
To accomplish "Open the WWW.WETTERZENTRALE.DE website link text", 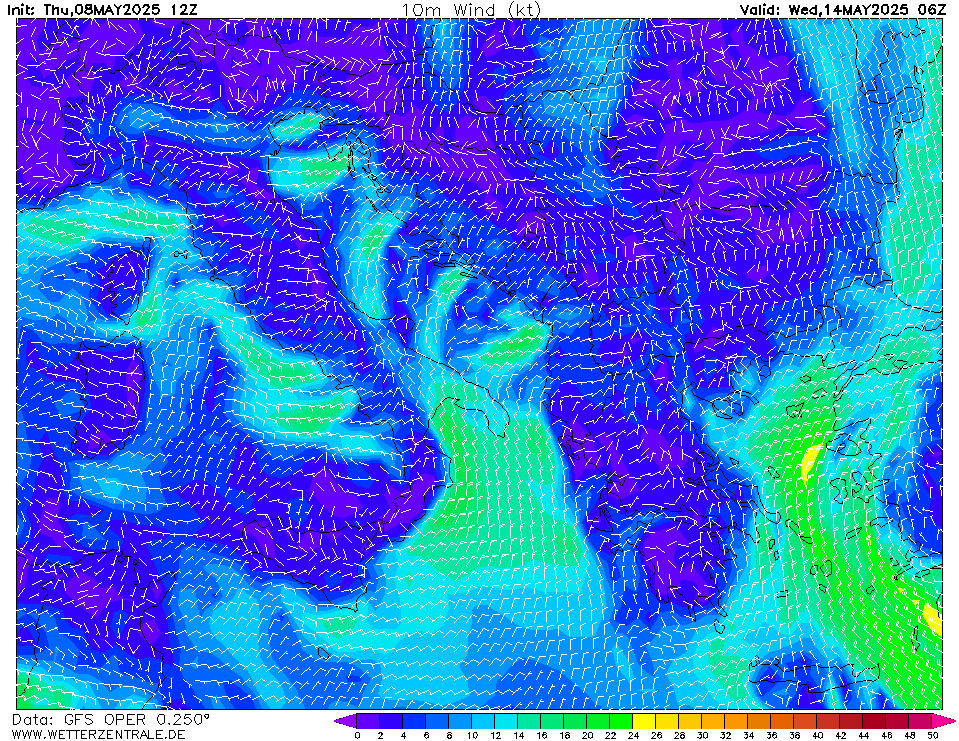I will pyautogui.click(x=98, y=734).
